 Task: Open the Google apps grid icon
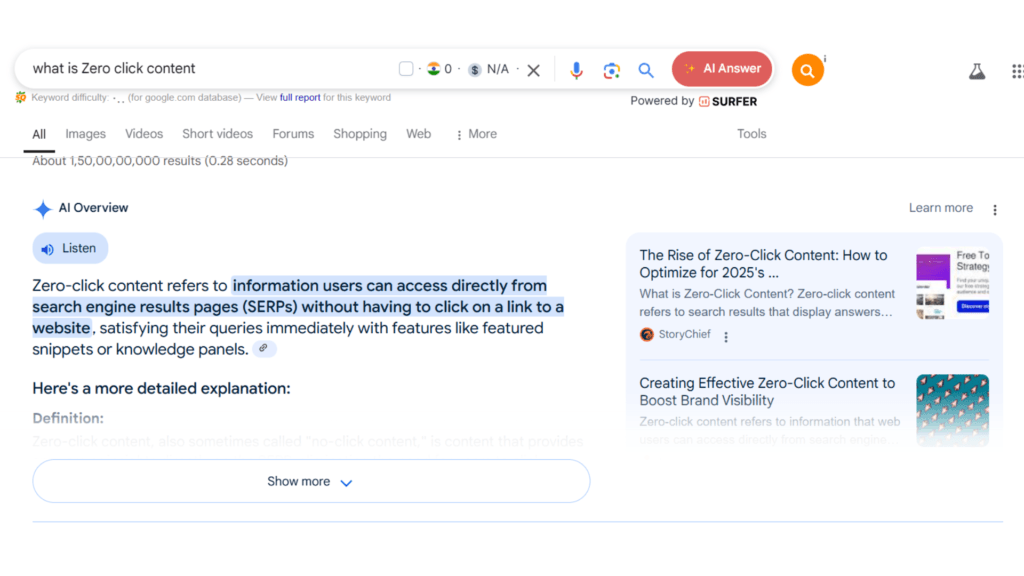click(1016, 71)
